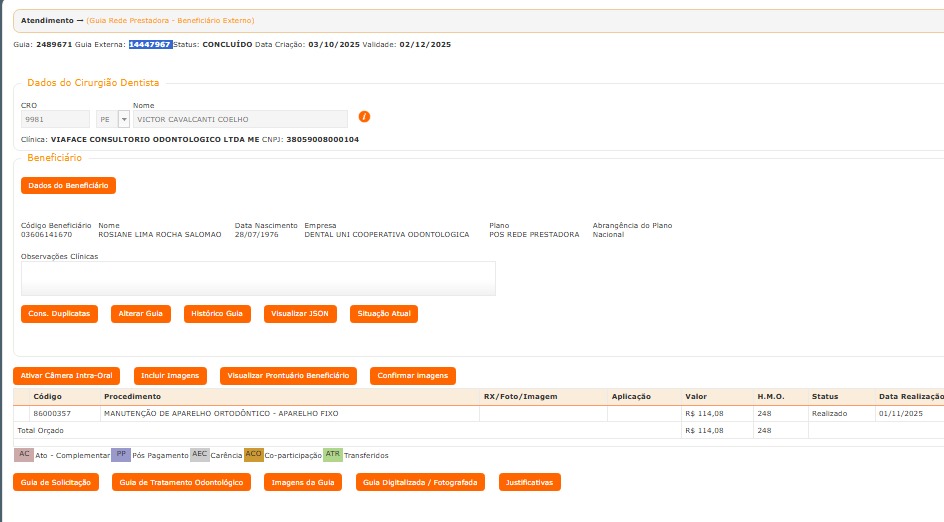Open Visualizar Prontuário Beneficiário
The image size is (944, 522).
pos(288,376)
